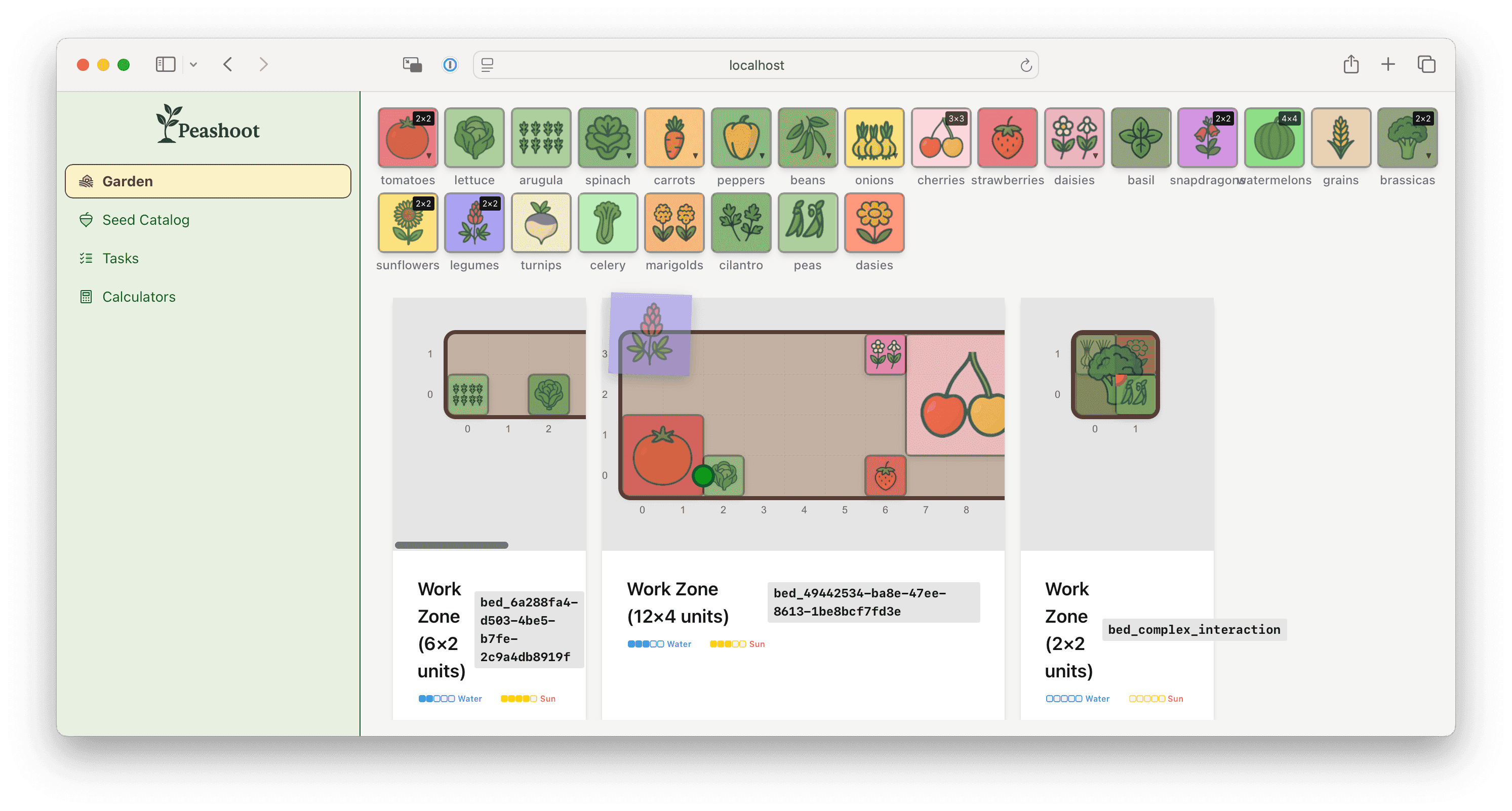Click the screen mirroring toolbar icon
The image size is (1512, 811).
pos(412,65)
